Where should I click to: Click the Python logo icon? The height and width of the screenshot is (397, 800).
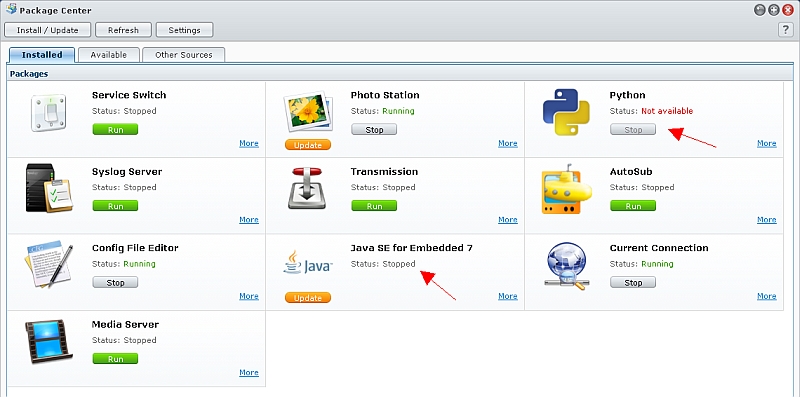click(x=566, y=112)
